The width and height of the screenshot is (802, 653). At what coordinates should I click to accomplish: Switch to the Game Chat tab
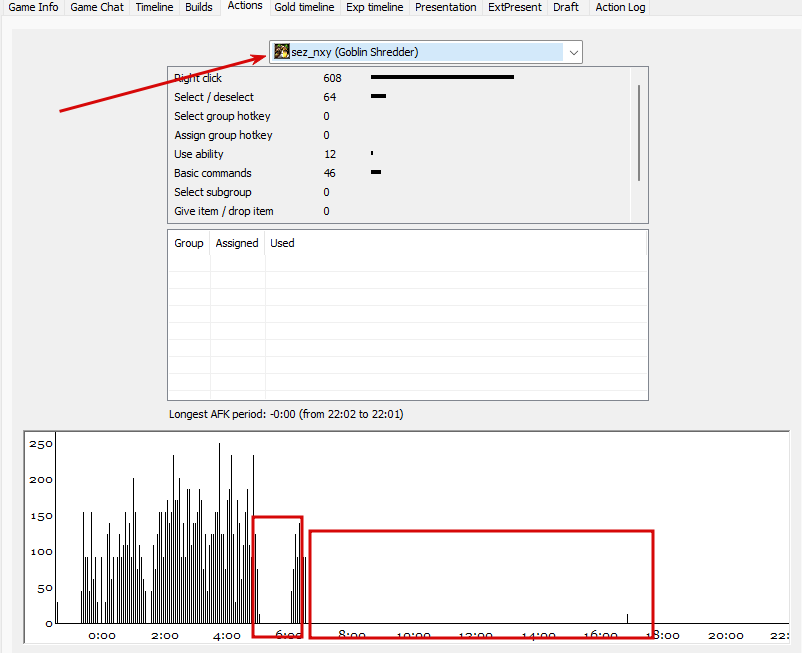pos(97,7)
